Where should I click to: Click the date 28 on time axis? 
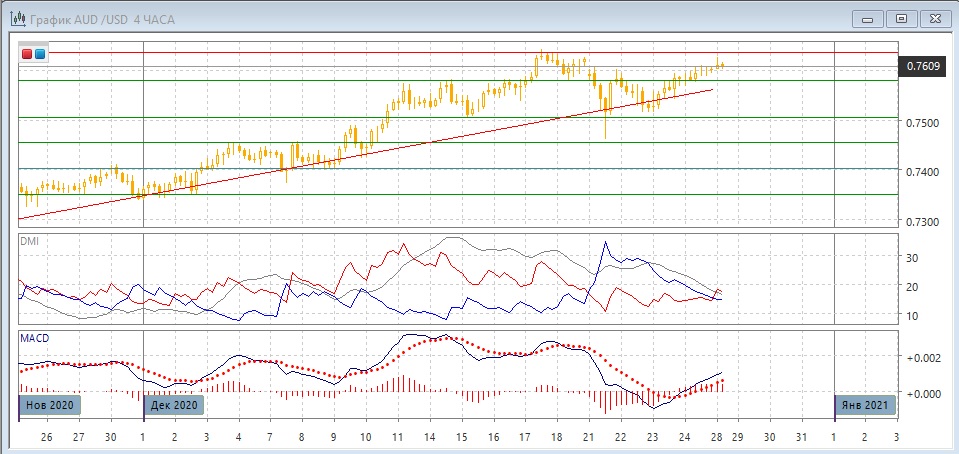coord(716,436)
